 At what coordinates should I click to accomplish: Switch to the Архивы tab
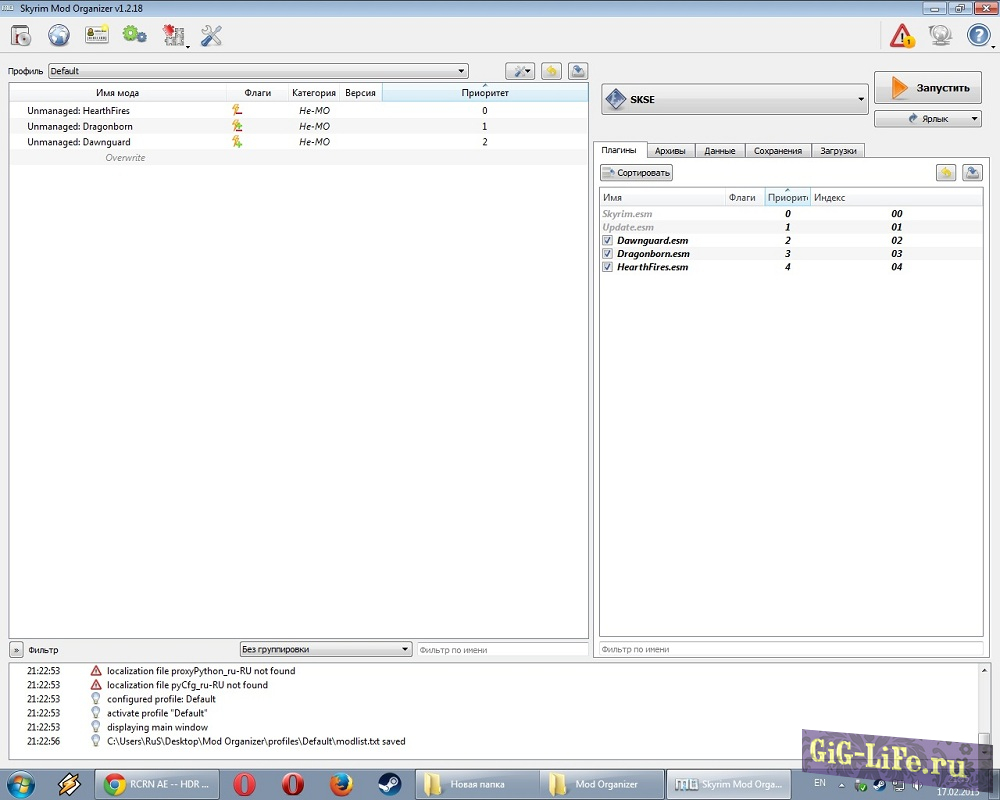click(670, 150)
